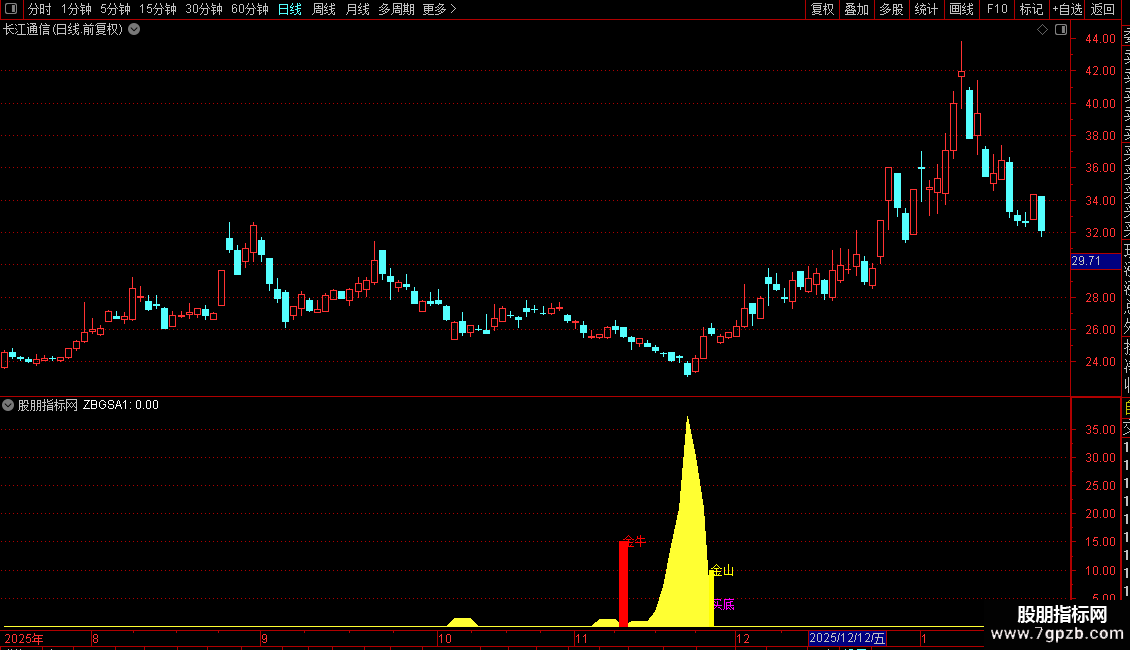The height and width of the screenshot is (650, 1130).
Task: Select the 日线 daily chart tab
Action: pos(290,9)
